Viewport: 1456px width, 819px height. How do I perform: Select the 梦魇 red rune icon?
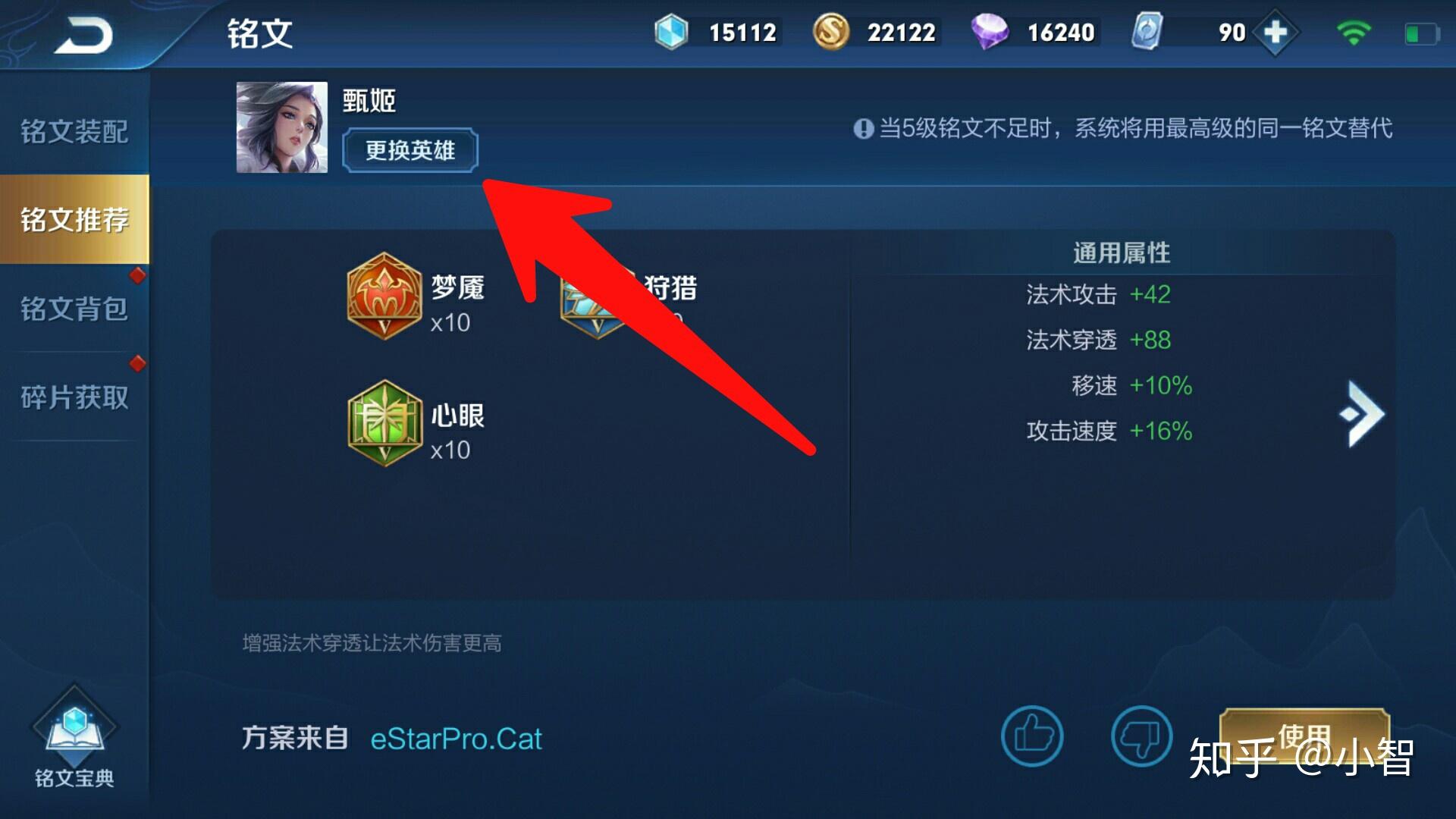click(x=384, y=296)
